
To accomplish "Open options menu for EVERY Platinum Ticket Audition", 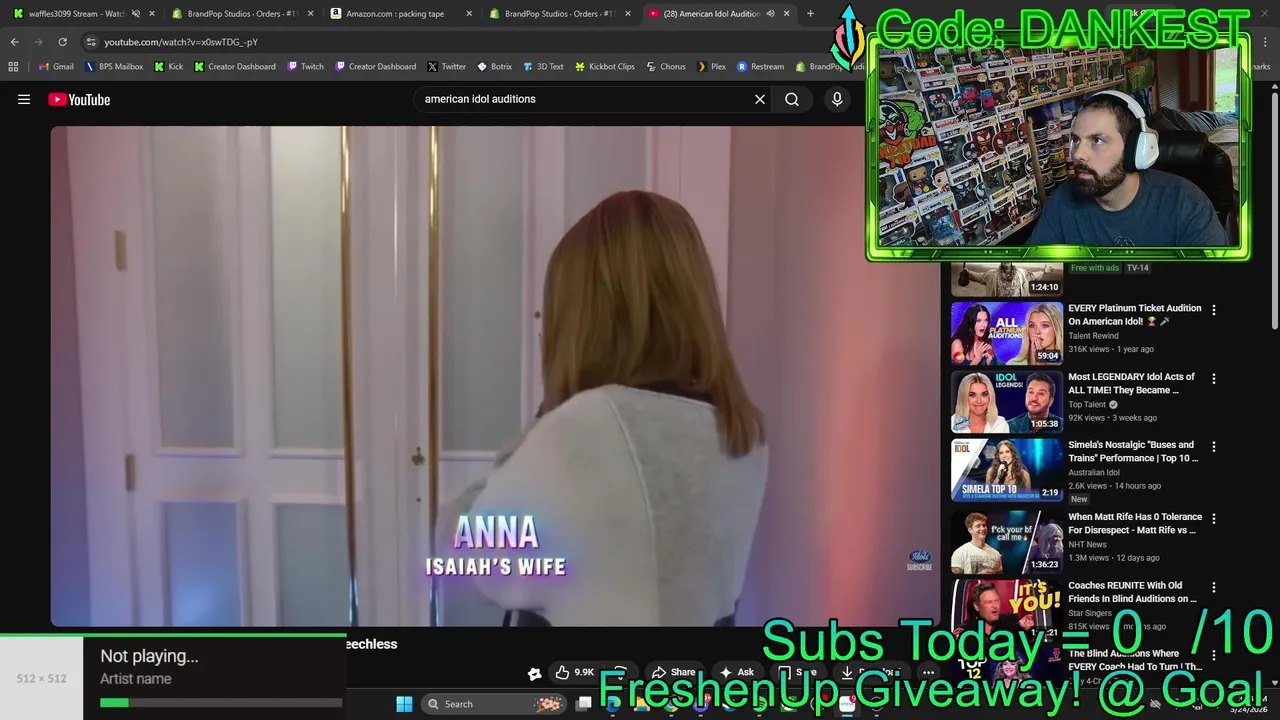I will (x=1214, y=310).
